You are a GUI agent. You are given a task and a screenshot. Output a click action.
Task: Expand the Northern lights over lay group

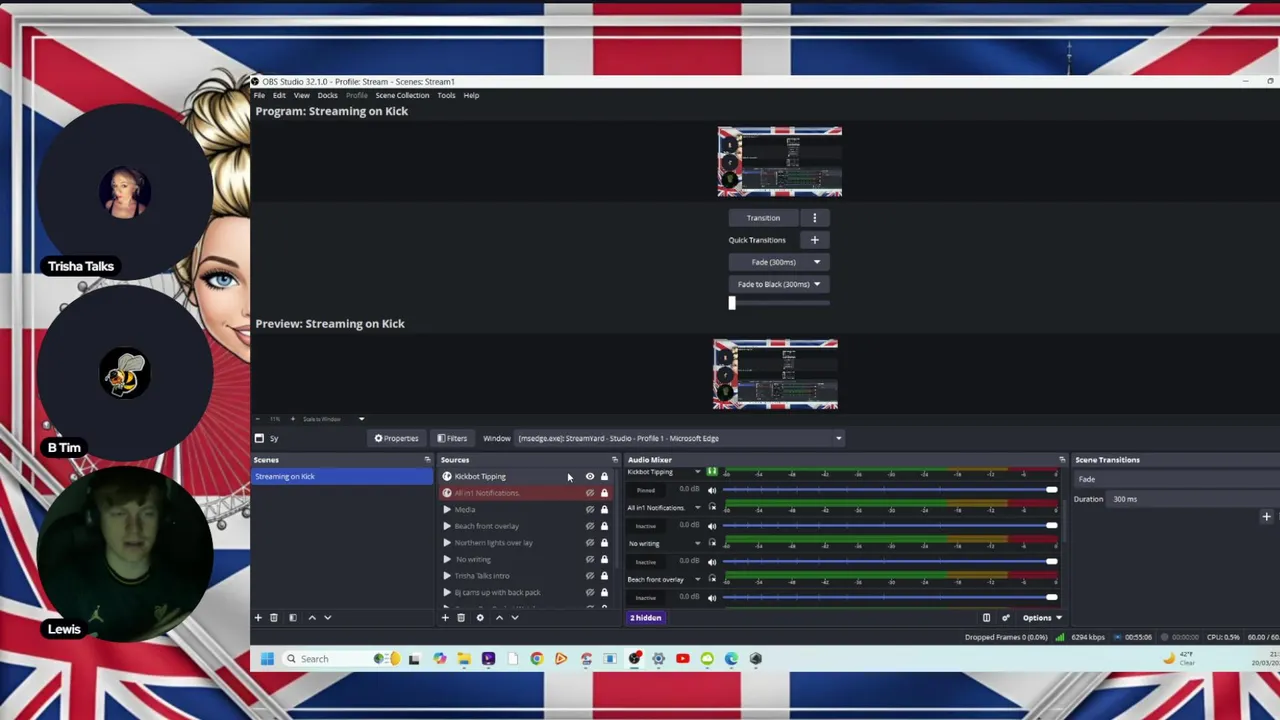447,543
